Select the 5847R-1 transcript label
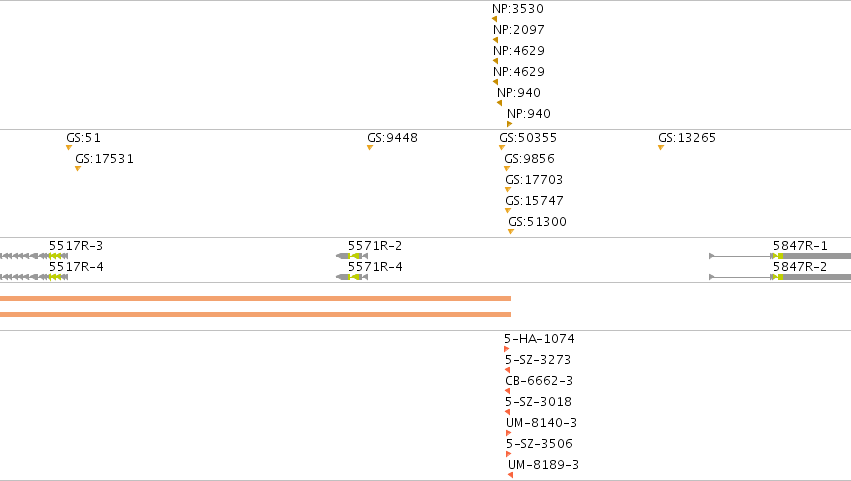The height and width of the screenshot is (481, 851). pyautogui.click(x=801, y=246)
